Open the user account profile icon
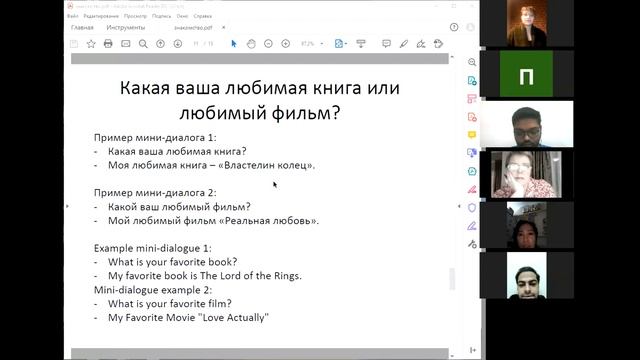 pyautogui.click(x=470, y=27)
